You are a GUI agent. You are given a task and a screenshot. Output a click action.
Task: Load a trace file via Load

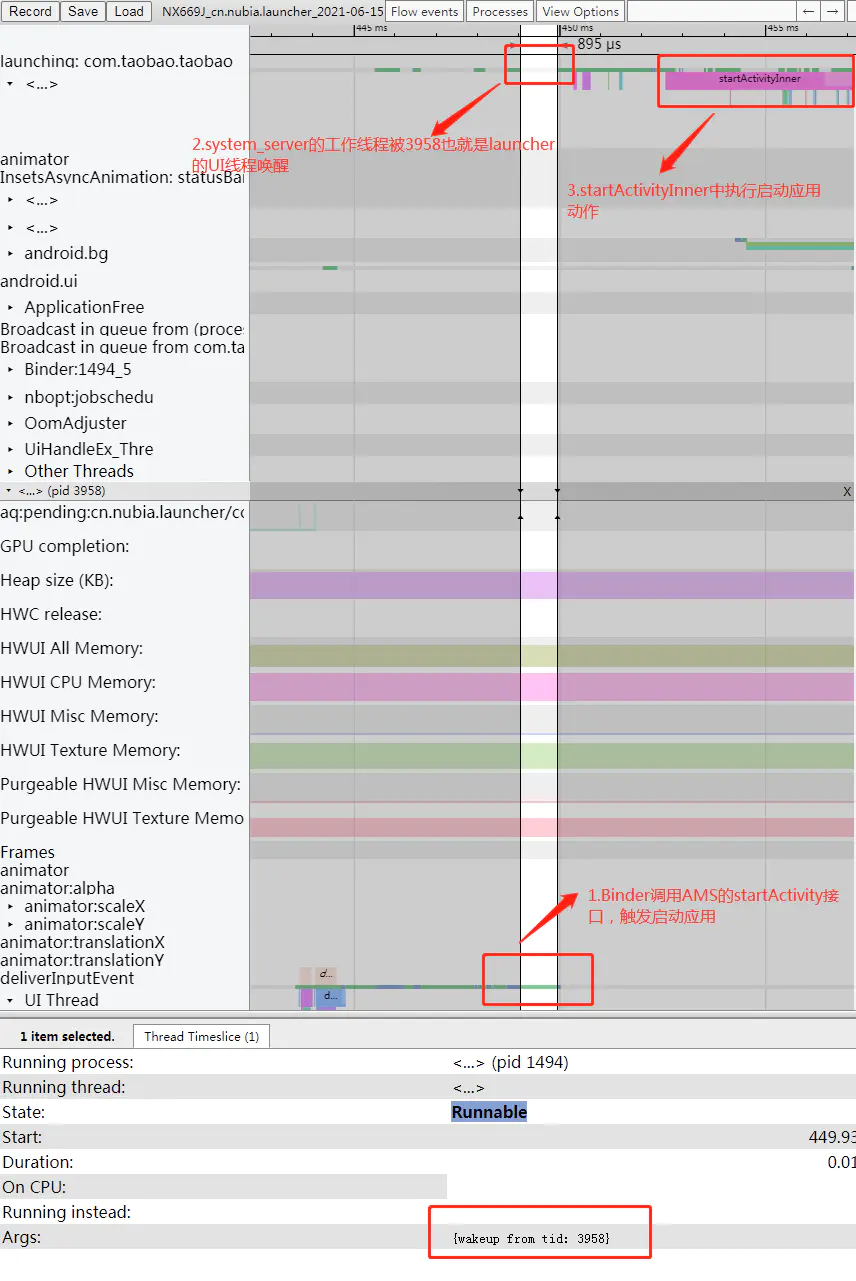pyautogui.click(x=129, y=12)
